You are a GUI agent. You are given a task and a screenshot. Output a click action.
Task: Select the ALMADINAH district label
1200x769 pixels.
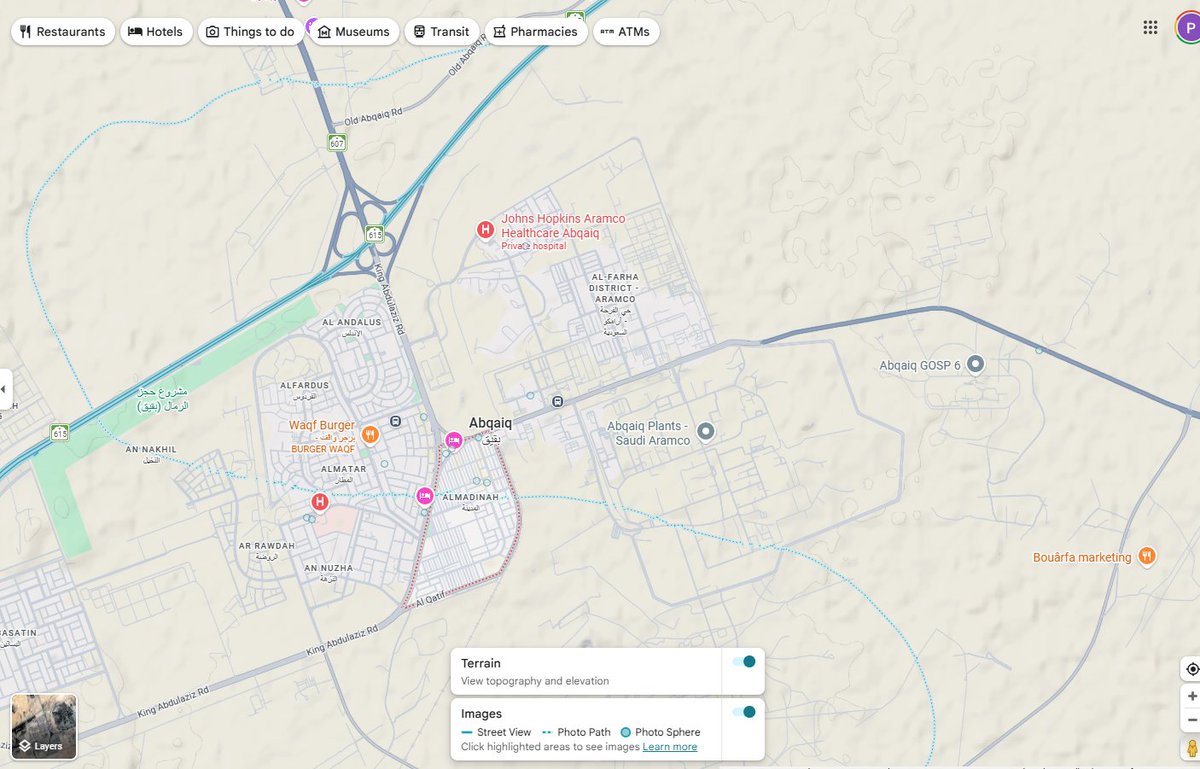click(470, 496)
